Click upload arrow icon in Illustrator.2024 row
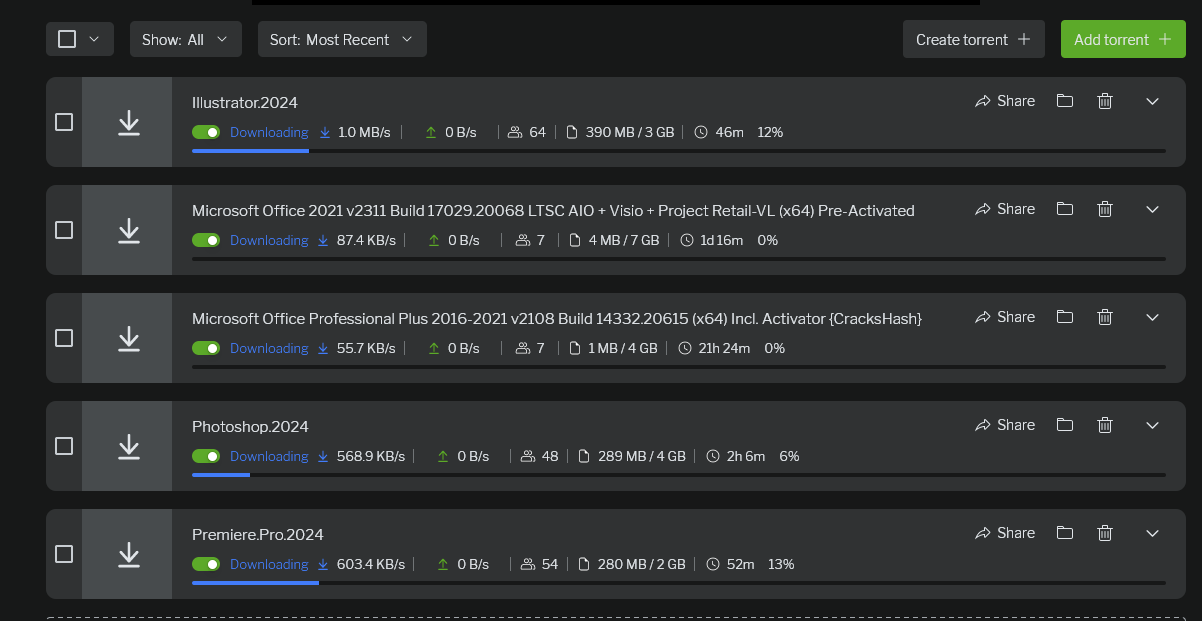The width and height of the screenshot is (1202, 621). (431, 132)
